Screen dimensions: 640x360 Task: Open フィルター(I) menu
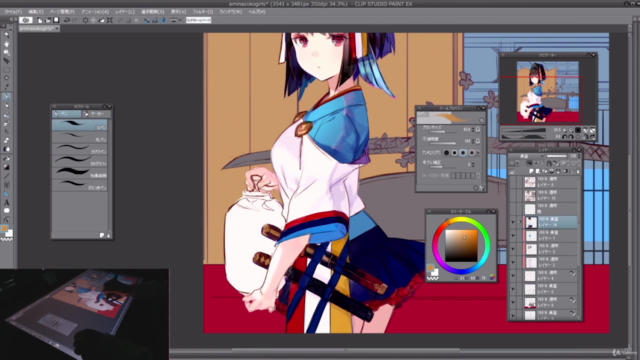pyautogui.click(x=203, y=12)
